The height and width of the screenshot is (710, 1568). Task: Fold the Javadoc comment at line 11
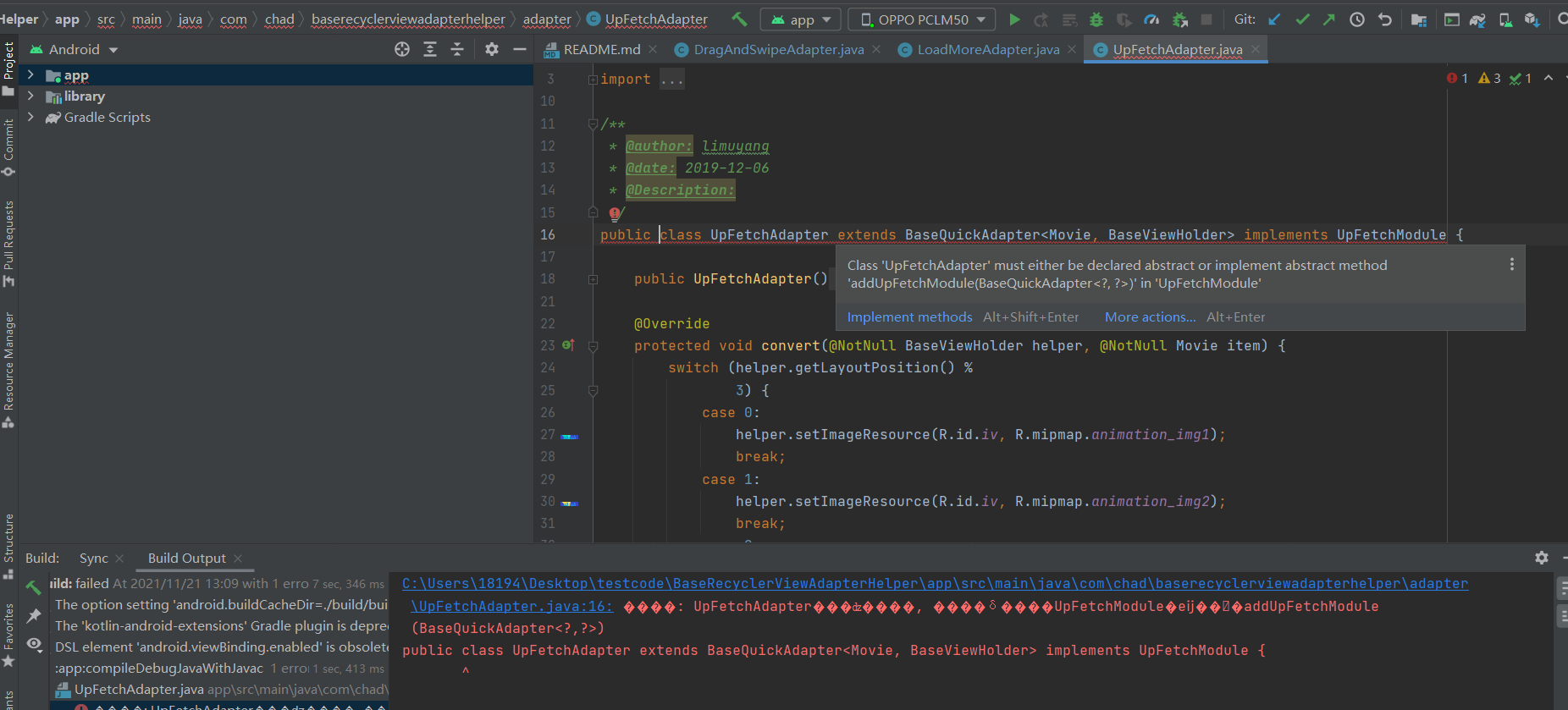(x=593, y=124)
